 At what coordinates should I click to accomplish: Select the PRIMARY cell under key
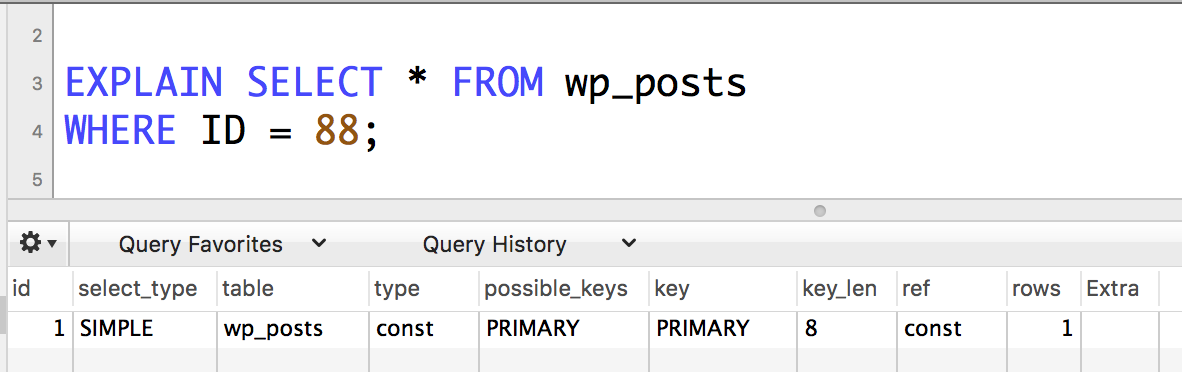(723, 328)
